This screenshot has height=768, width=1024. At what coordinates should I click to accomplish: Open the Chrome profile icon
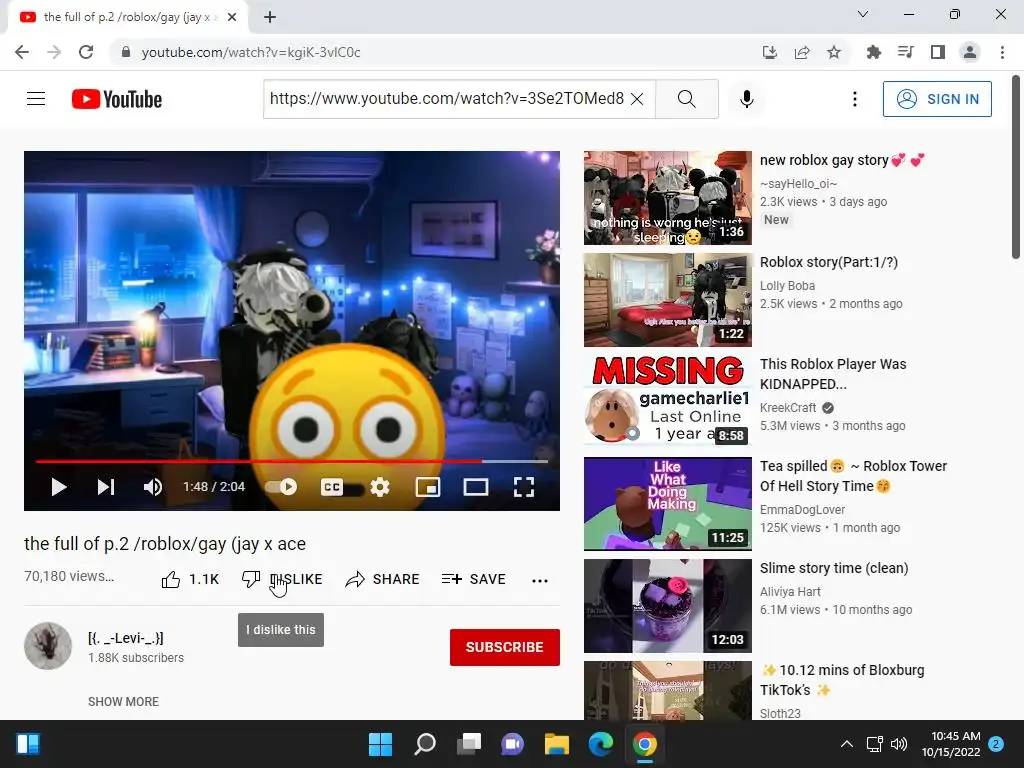pos(970,52)
